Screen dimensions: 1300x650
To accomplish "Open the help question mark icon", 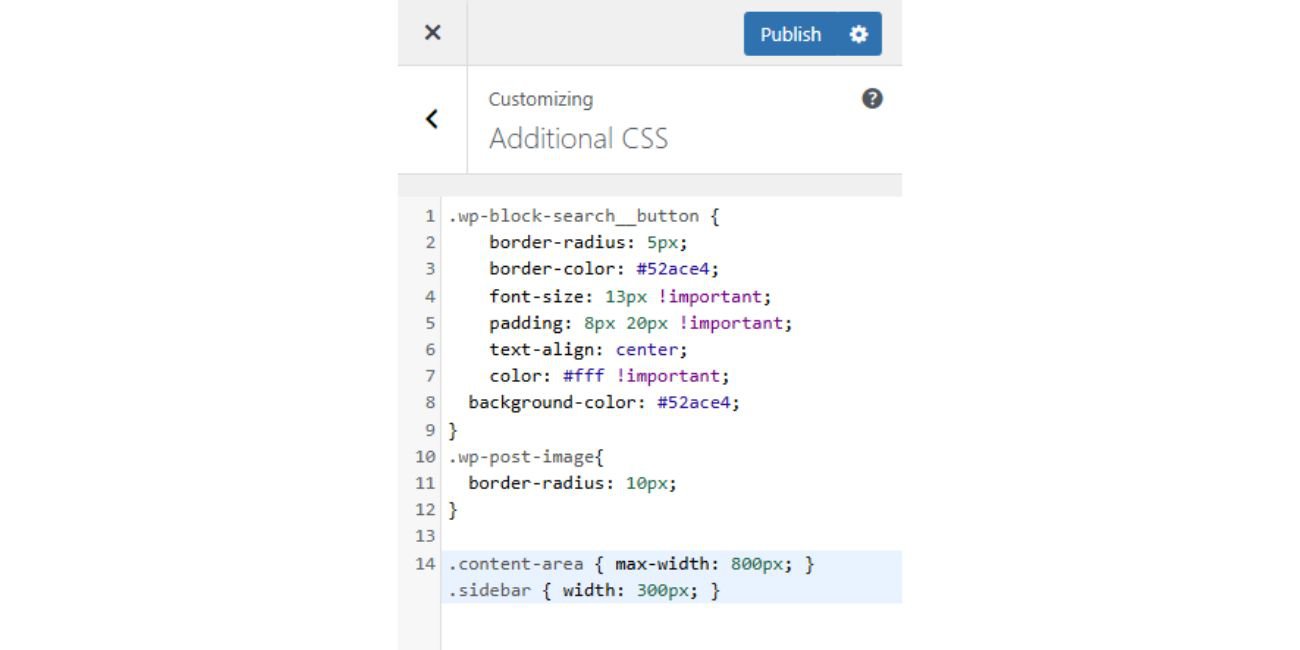I will pyautogui.click(x=871, y=97).
